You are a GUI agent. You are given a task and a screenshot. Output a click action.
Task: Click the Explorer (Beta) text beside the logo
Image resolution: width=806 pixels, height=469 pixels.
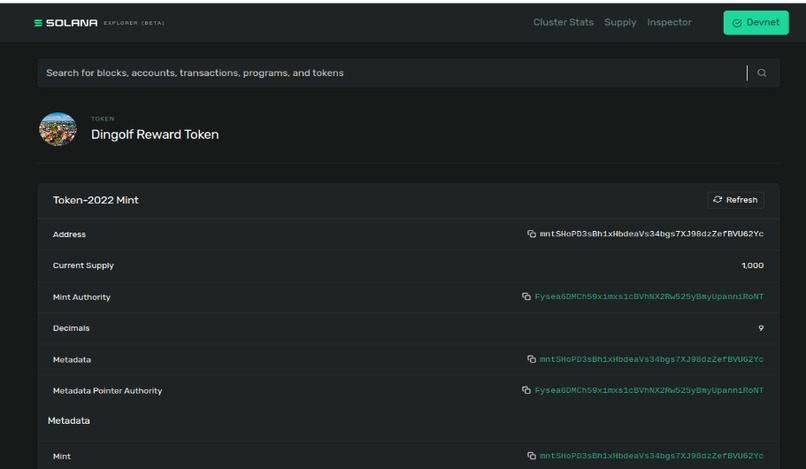(x=134, y=23)
